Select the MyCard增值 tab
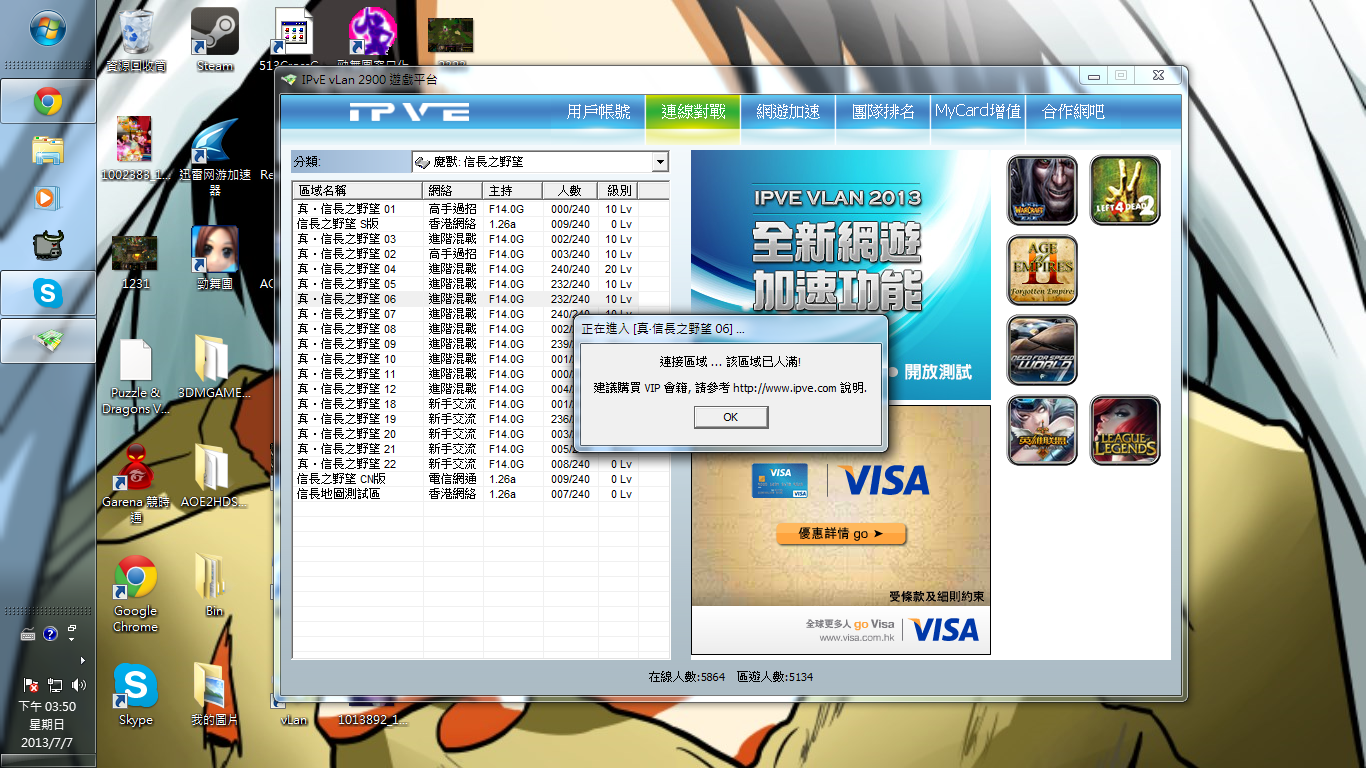Image resolution: width=1366 pixels, height=768 pixels. (x=978, y=112)
